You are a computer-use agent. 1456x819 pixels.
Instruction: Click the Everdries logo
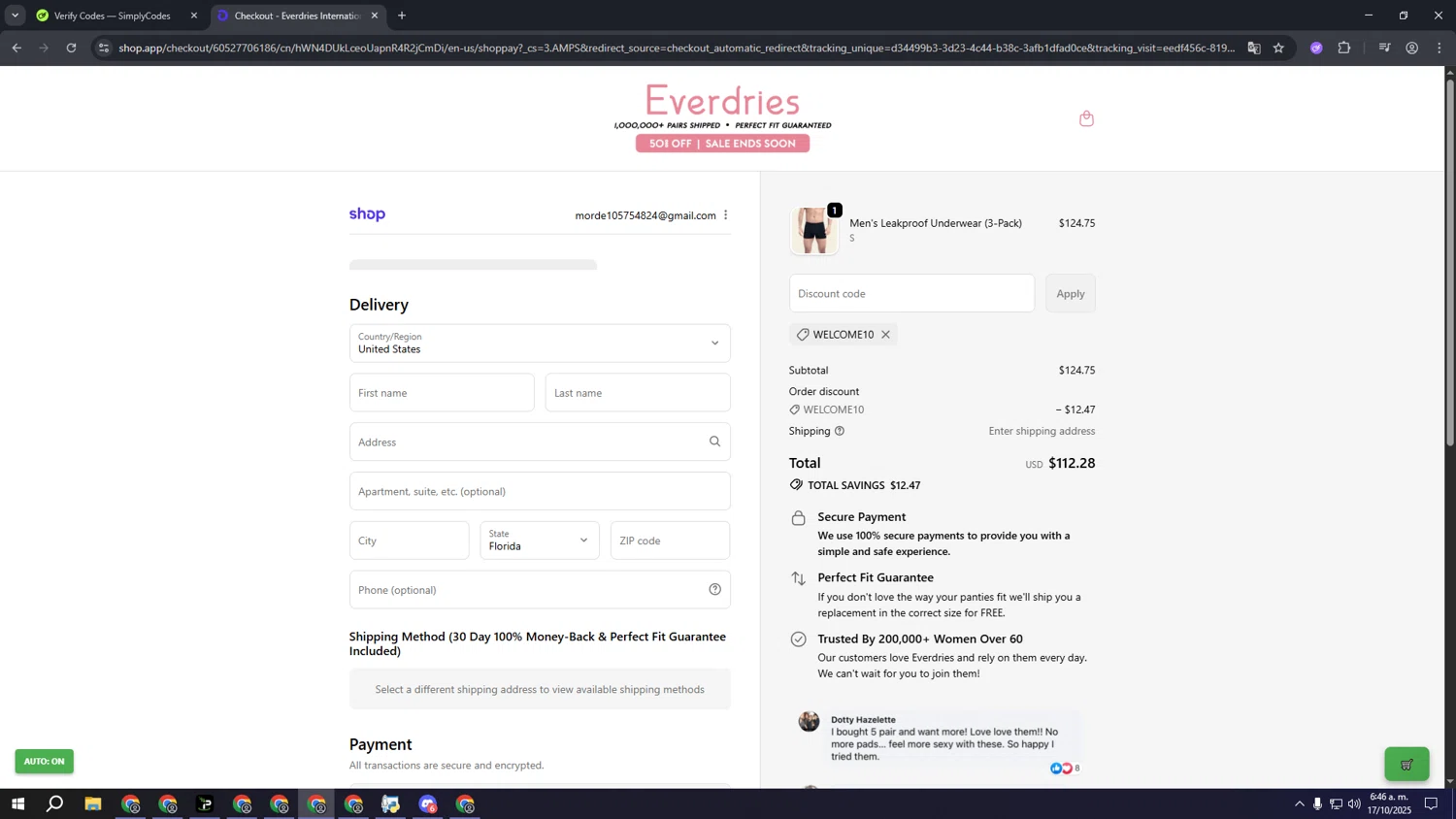722,101
